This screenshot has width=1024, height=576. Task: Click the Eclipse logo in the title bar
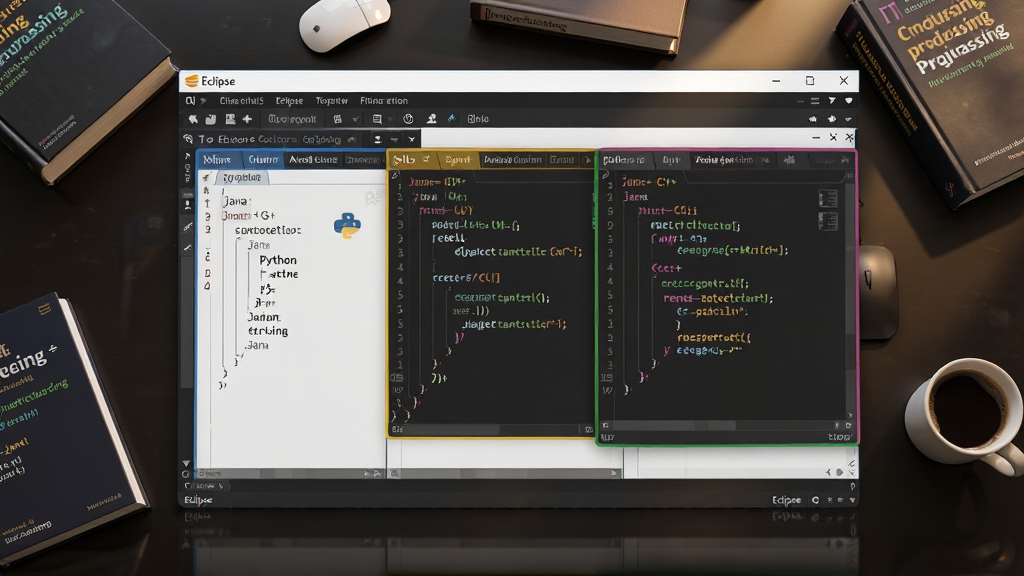(x=191, y=81)
